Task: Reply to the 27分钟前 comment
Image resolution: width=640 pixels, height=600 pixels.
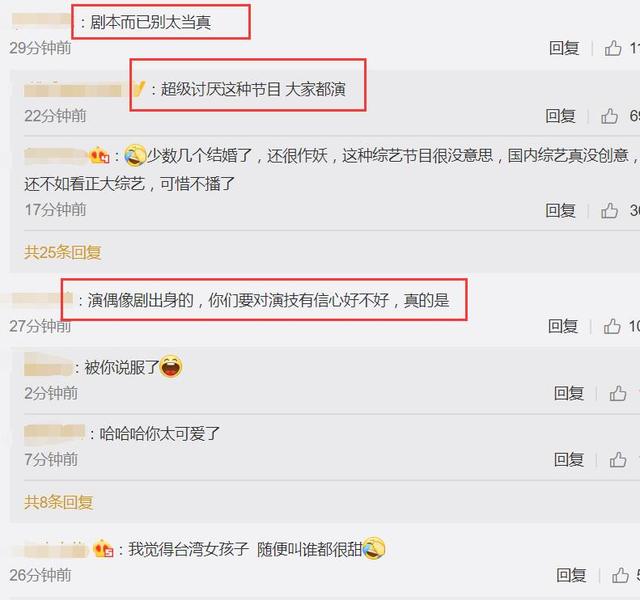Action: [x=563, y=326]
